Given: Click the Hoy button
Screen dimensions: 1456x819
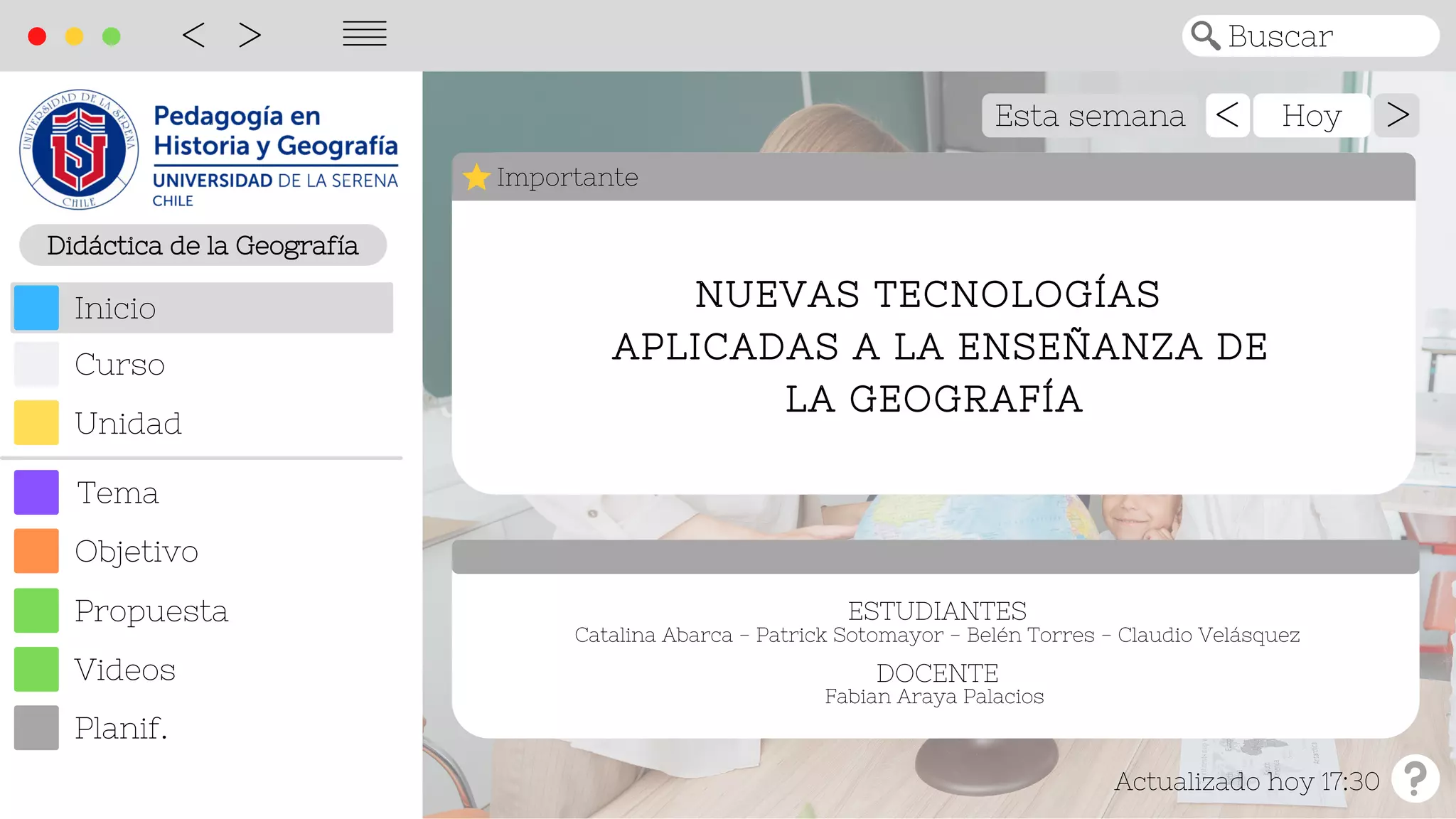Looking at the screenshot, I should click(x=1311, y=115).
